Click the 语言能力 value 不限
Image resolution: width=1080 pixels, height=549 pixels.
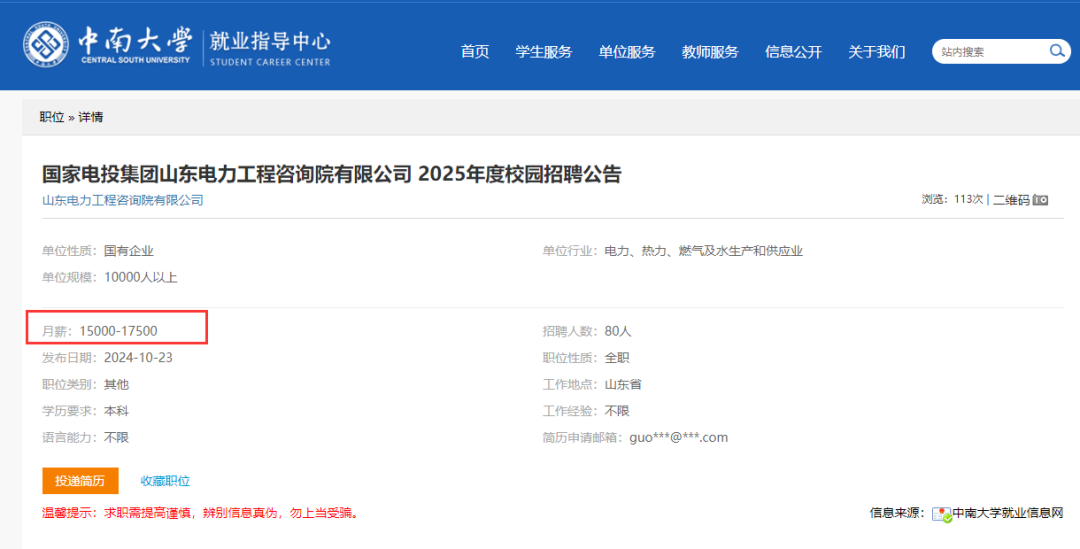coord(116,437)
